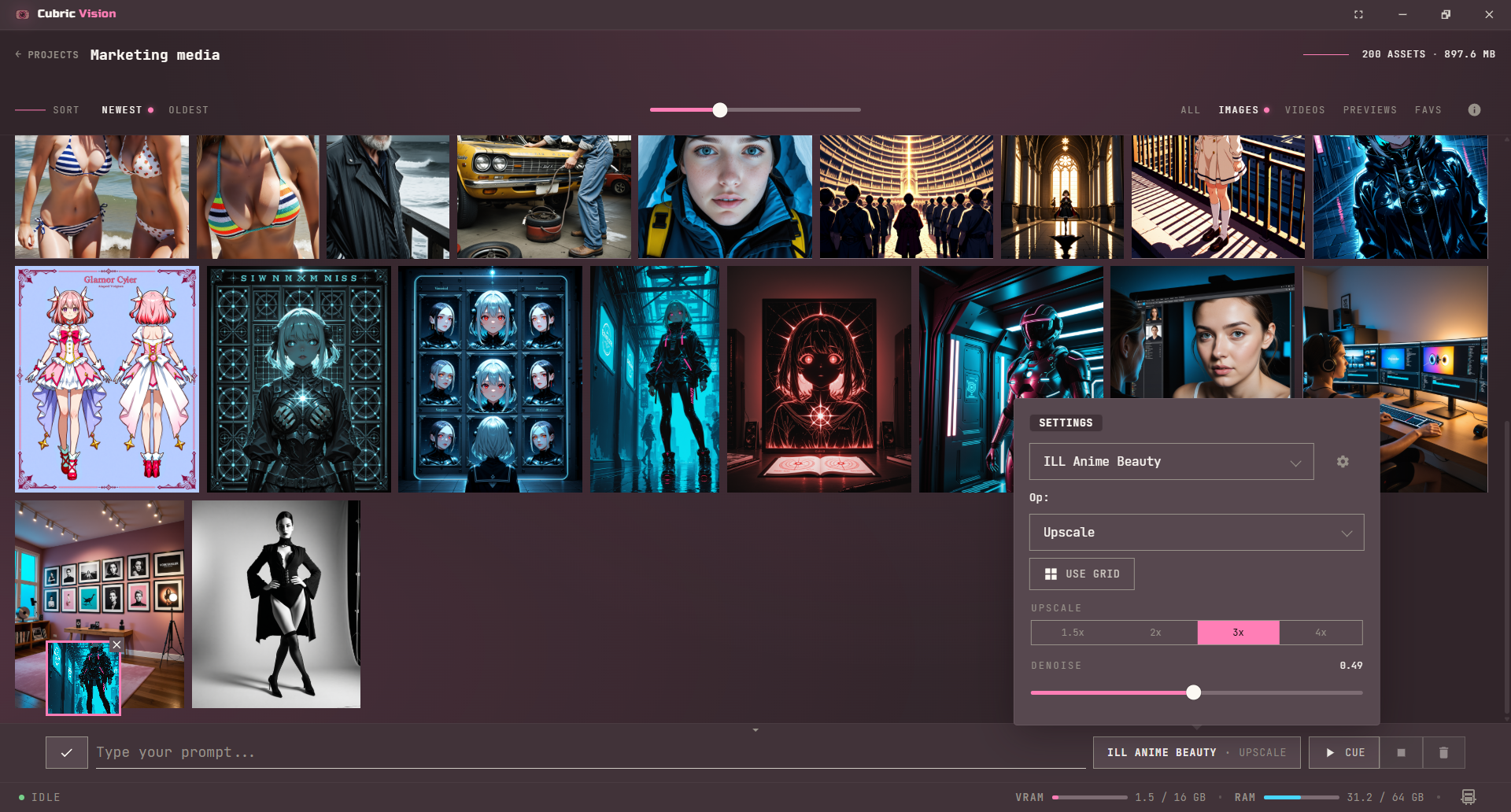This screenshot has width=1511, height=812.
Task: Open the cyan neon street figure thumbnail
Action: [655, 379]
